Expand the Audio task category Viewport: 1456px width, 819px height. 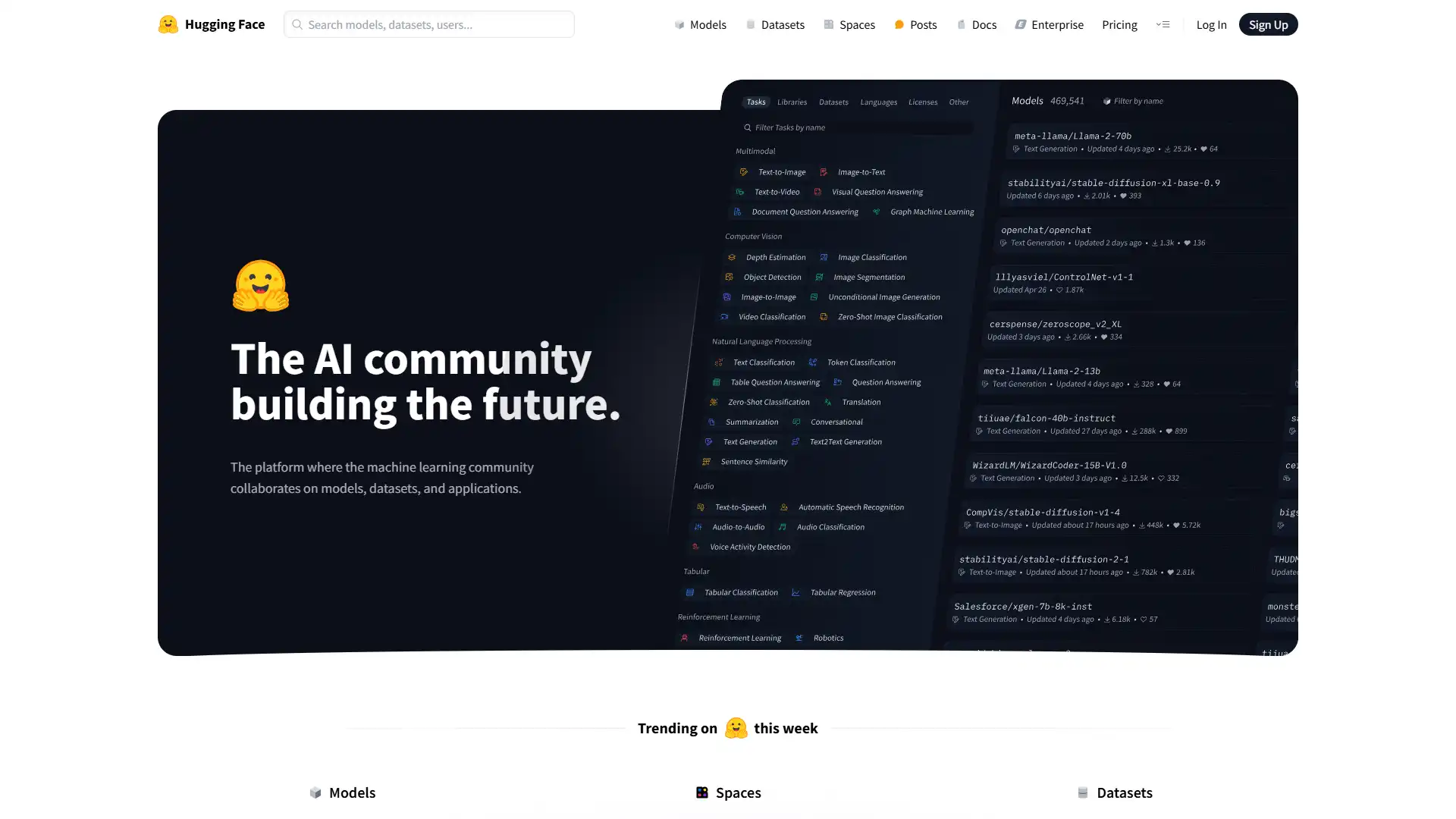coord(703,485)
